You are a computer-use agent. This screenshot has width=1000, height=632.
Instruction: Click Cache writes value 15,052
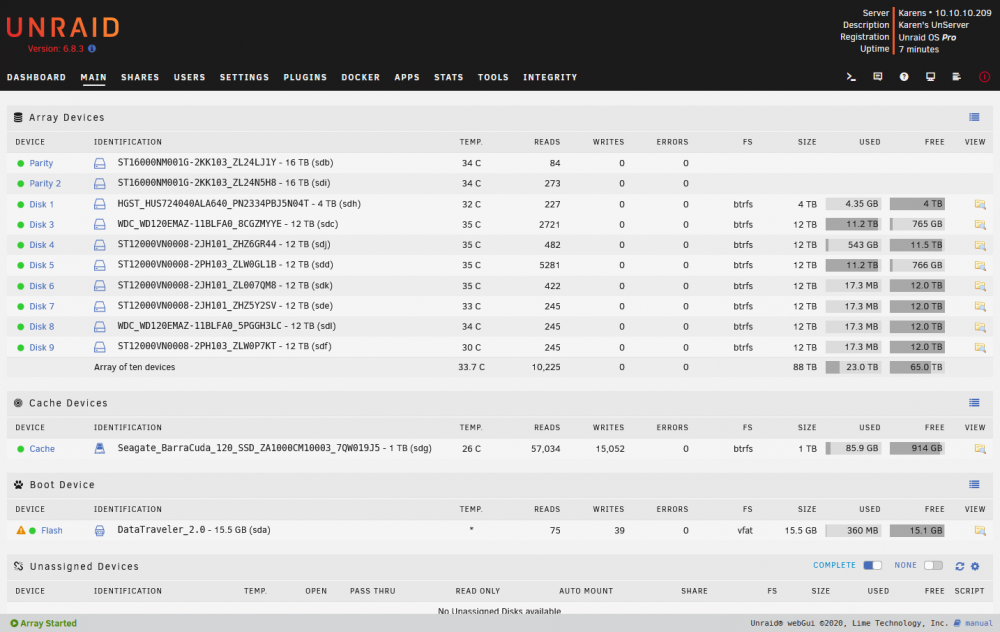click(610, 449)
